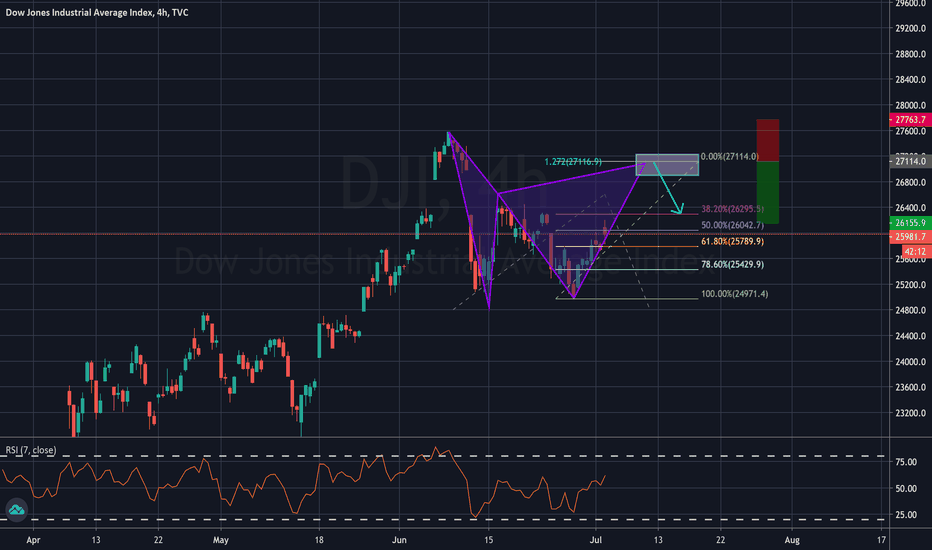Select the 100.00%(24971.4) Fibonacci level label
Image resolution: width=932 pixels, height=550 pixels.
734,294
